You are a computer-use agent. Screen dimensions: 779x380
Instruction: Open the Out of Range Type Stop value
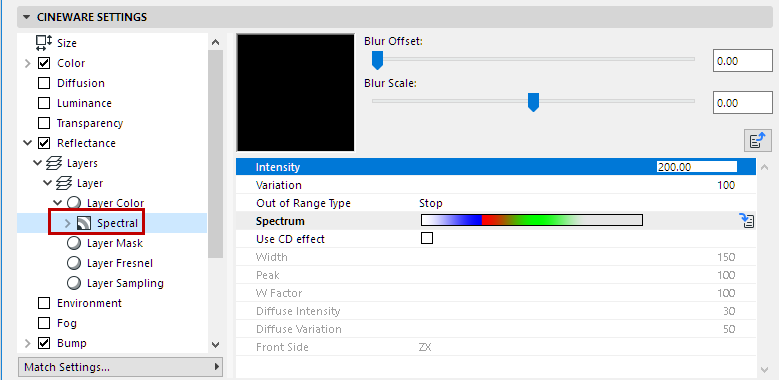coord(431,203)
